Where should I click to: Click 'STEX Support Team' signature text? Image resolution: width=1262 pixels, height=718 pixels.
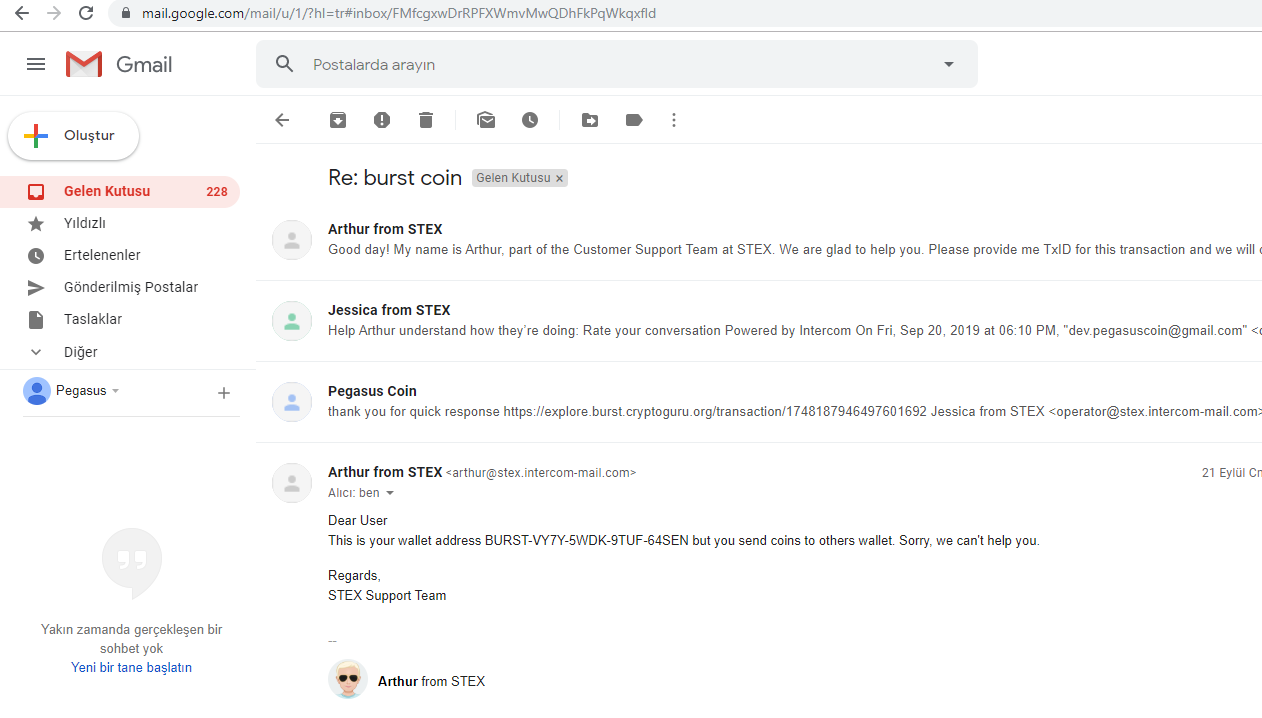point(387,596)
